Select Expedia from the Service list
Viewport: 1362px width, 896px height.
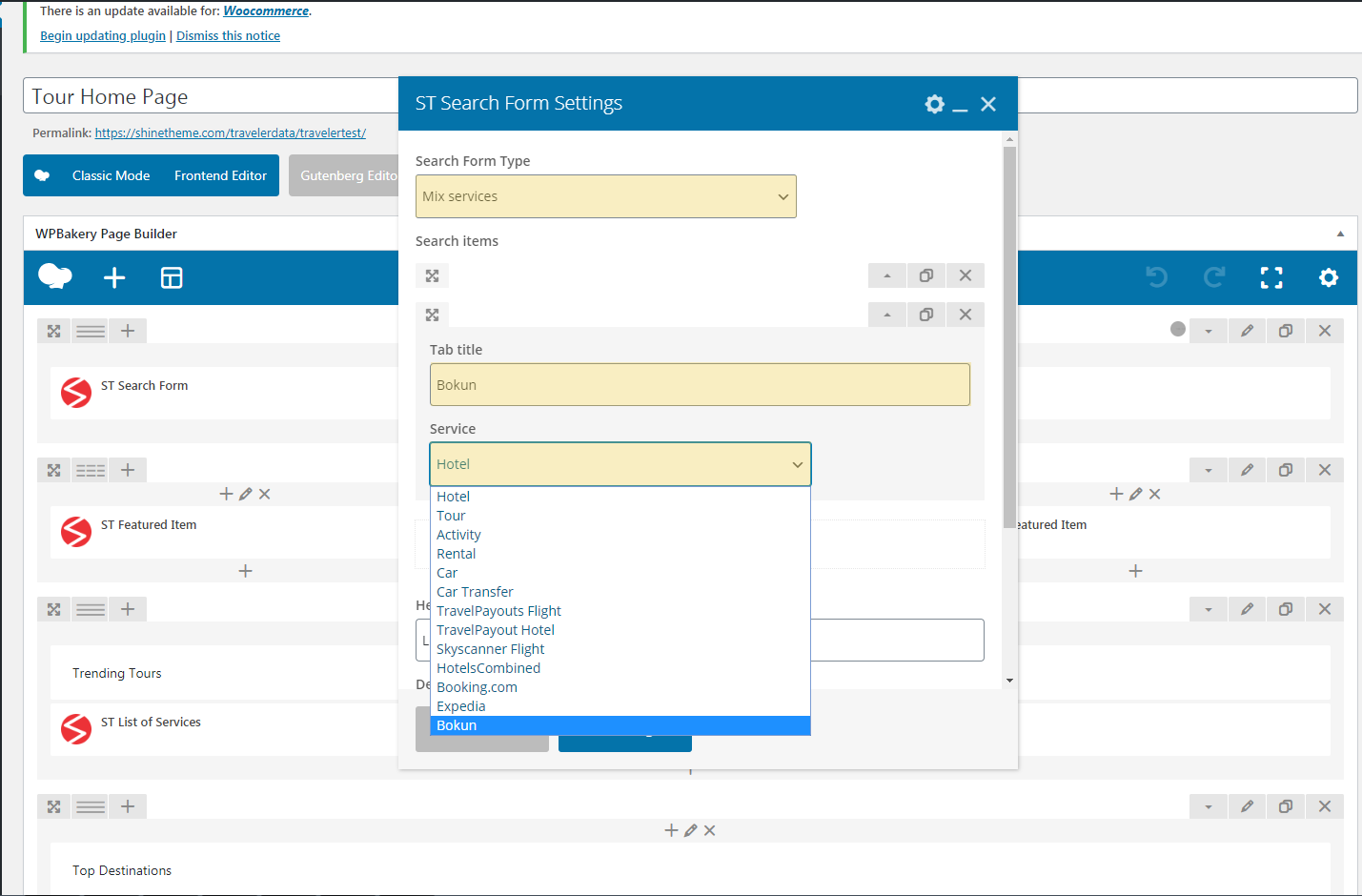point(620,706)
